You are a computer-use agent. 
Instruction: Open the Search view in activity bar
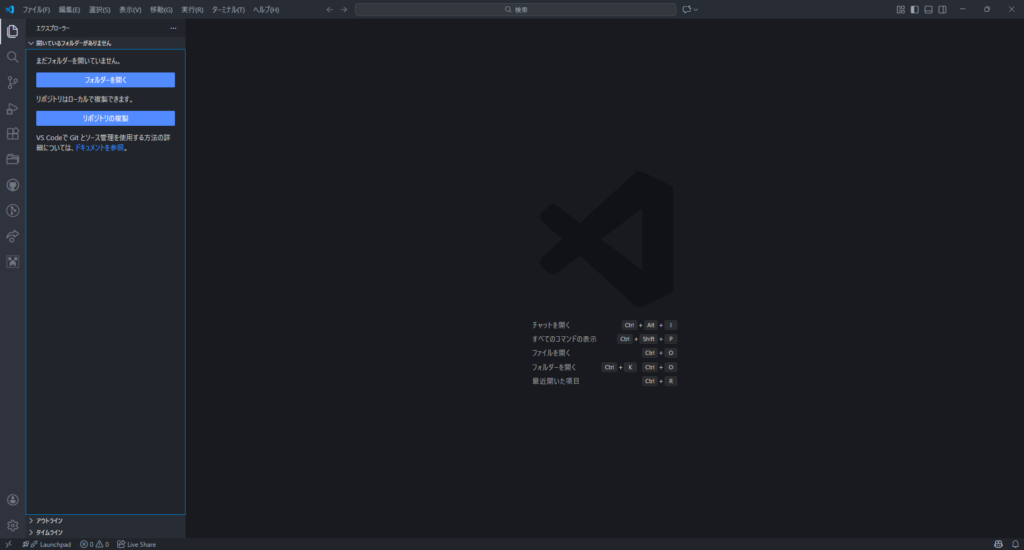click(13, 57)
